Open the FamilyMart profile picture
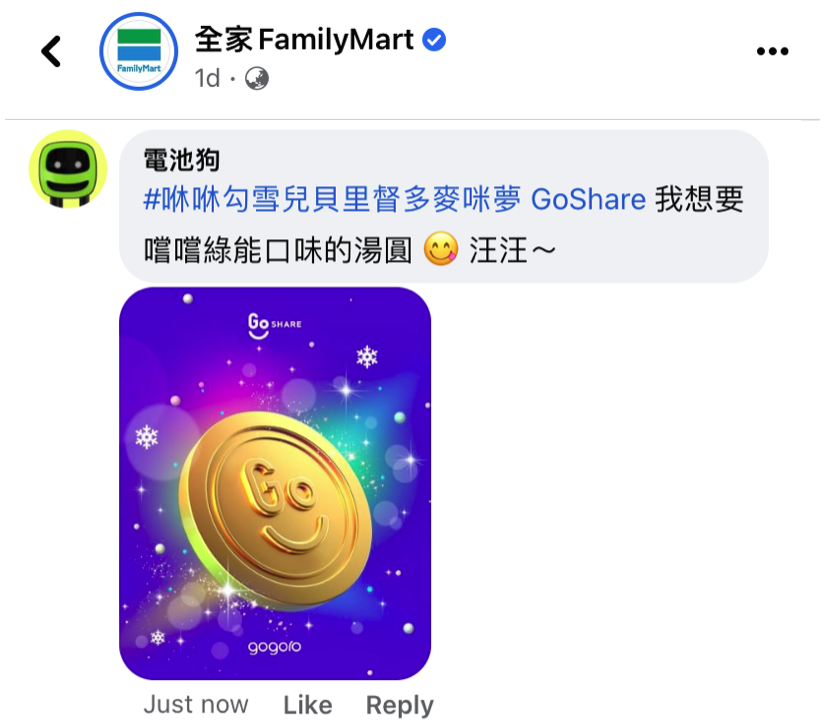Image resolution: width=828 pixels, height=722 pixels. click(139, 51)
